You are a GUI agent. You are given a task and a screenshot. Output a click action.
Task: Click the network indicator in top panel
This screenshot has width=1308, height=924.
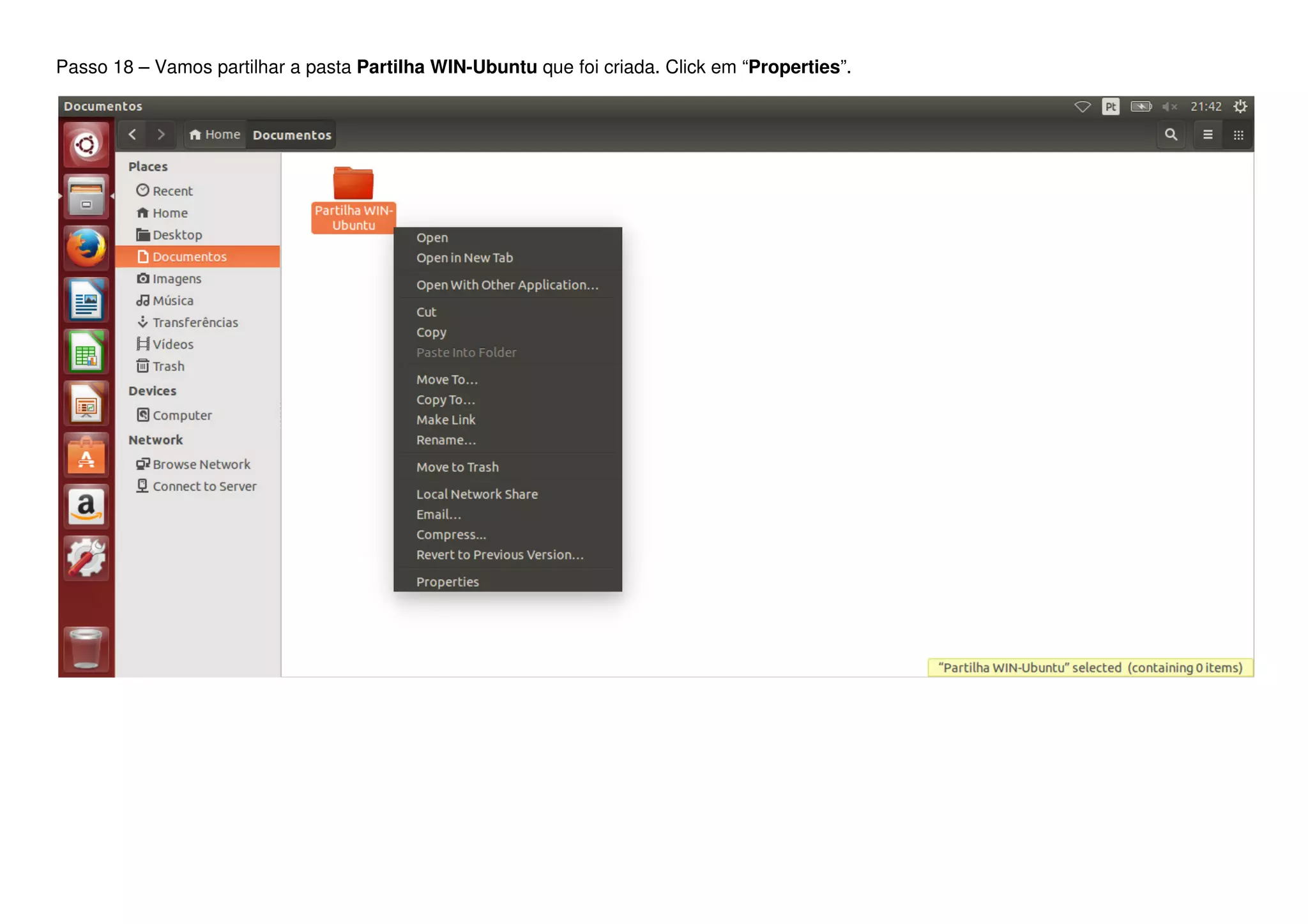click(1082, 107)
